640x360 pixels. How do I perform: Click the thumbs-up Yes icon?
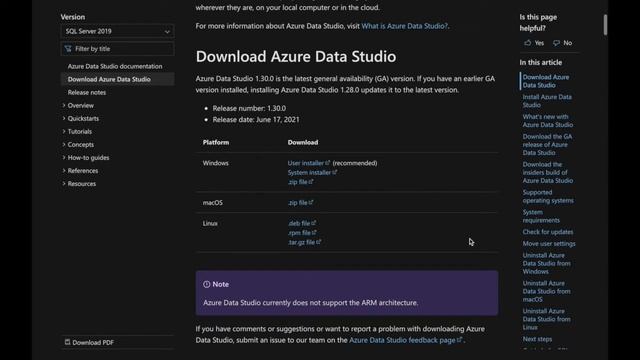tap(527, 43)
